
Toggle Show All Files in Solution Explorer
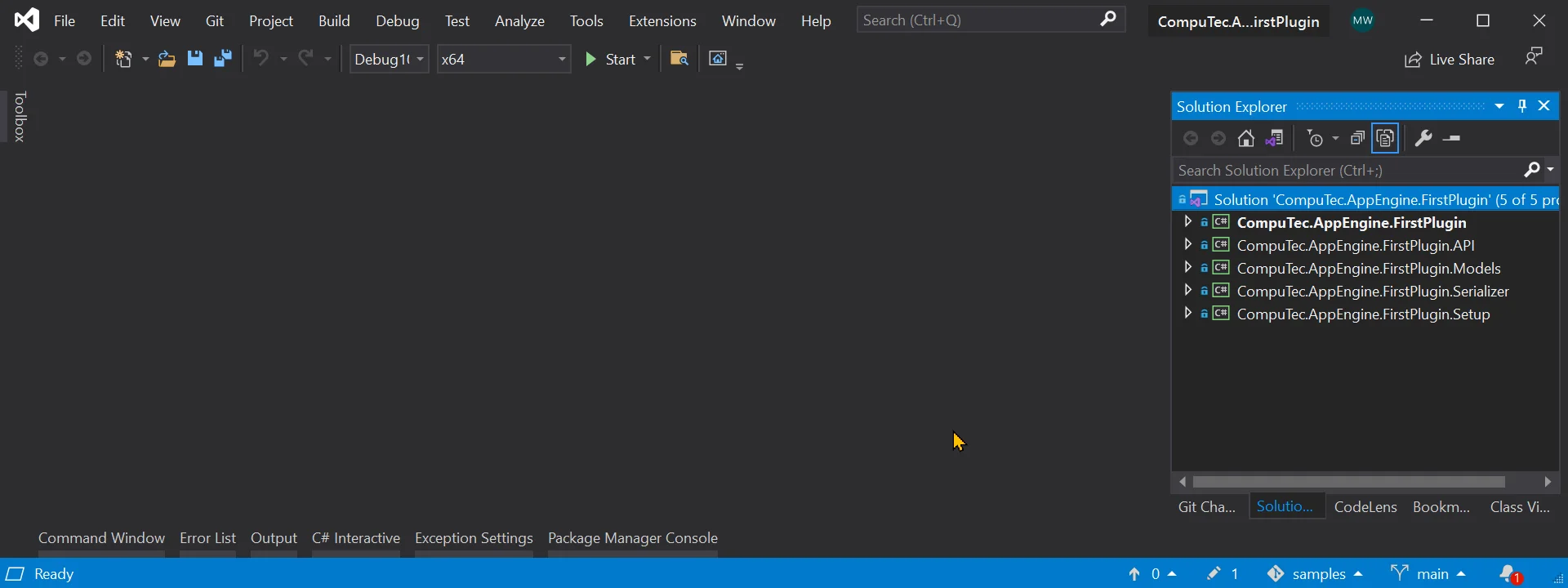1386,139
